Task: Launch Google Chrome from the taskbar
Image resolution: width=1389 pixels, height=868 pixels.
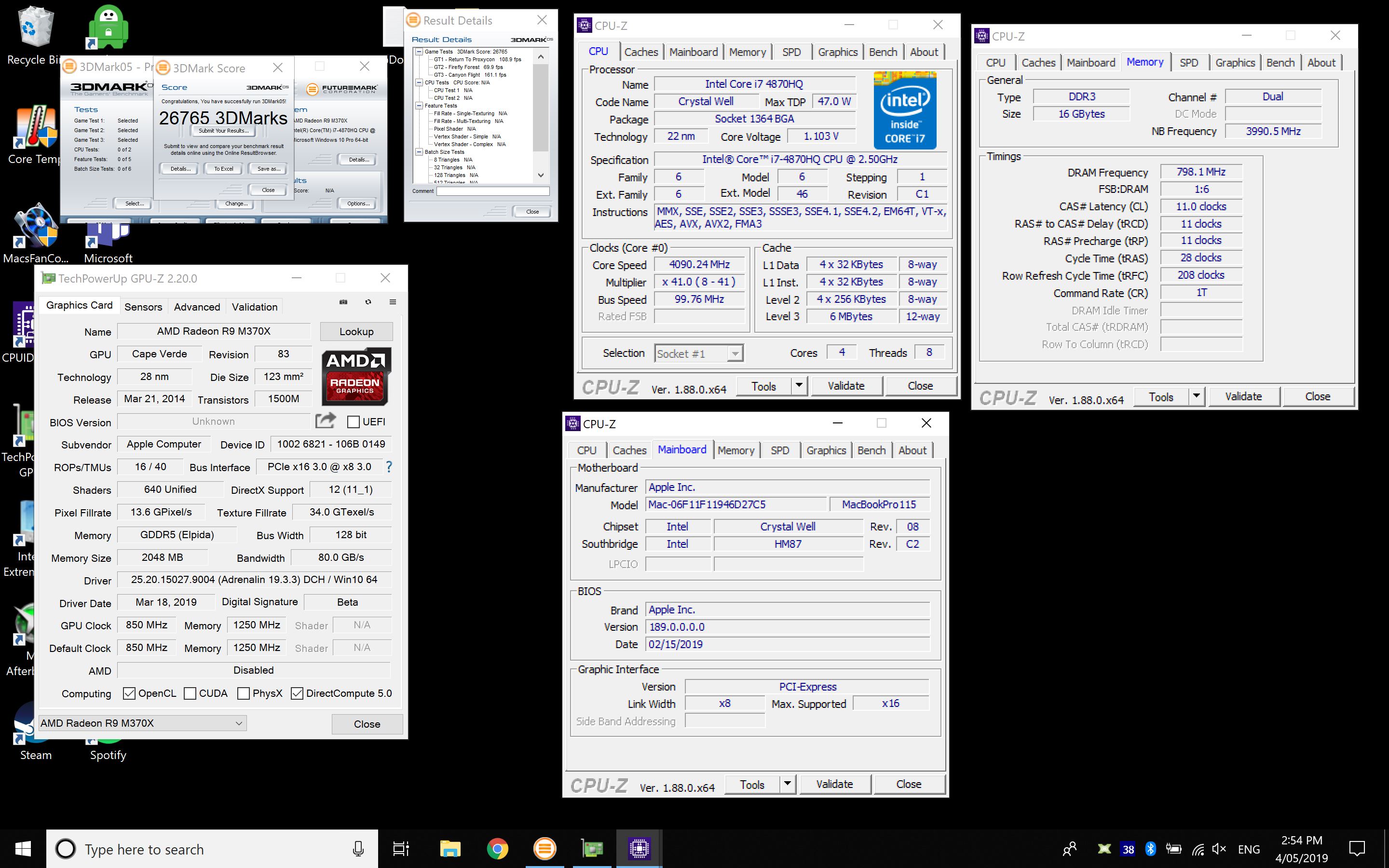Action: (497, 849)
